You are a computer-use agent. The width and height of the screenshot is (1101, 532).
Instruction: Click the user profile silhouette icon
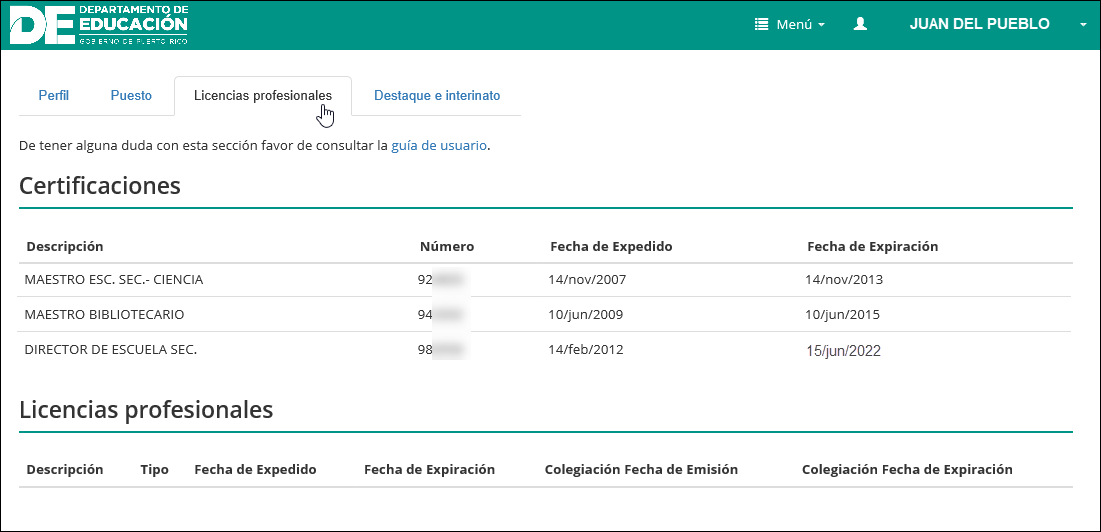click(x=860, y=24)
